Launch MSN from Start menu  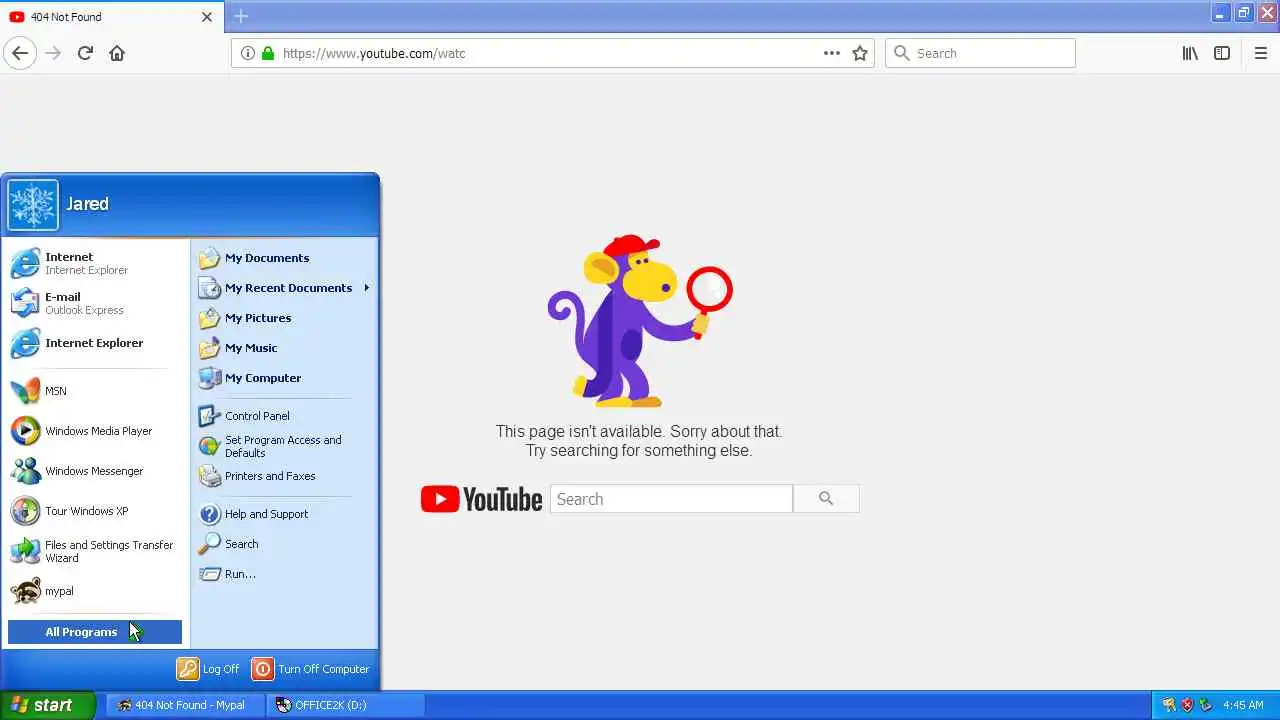coord(96,391)
